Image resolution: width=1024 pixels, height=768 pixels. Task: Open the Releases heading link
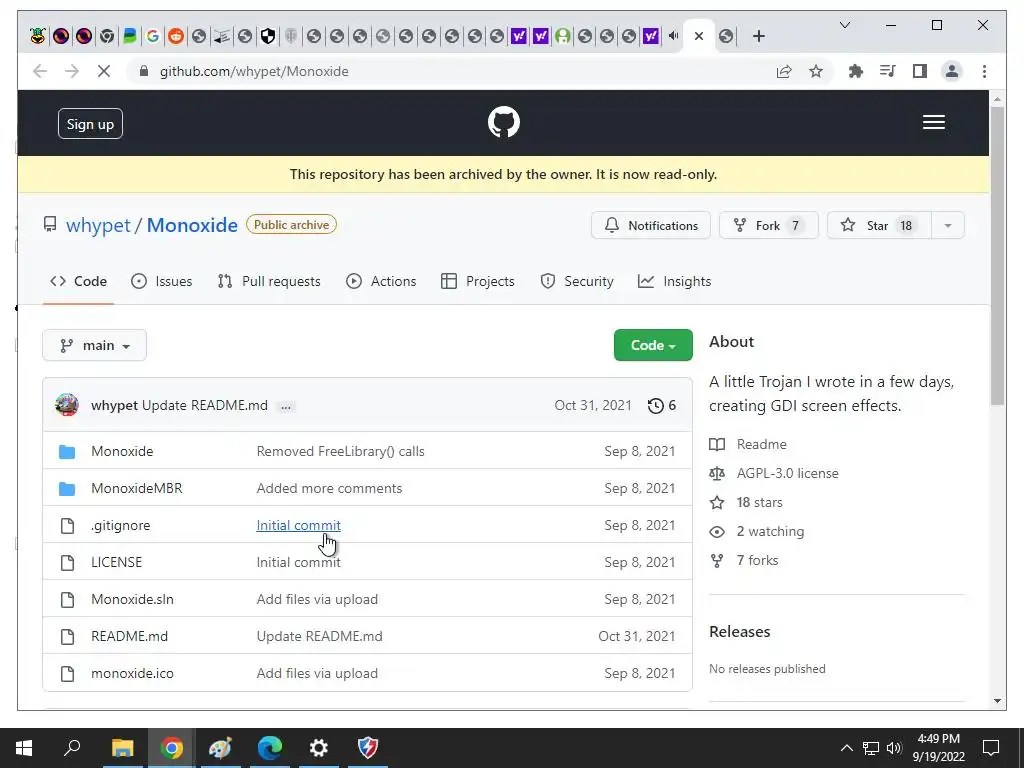(x=739, y=632)
